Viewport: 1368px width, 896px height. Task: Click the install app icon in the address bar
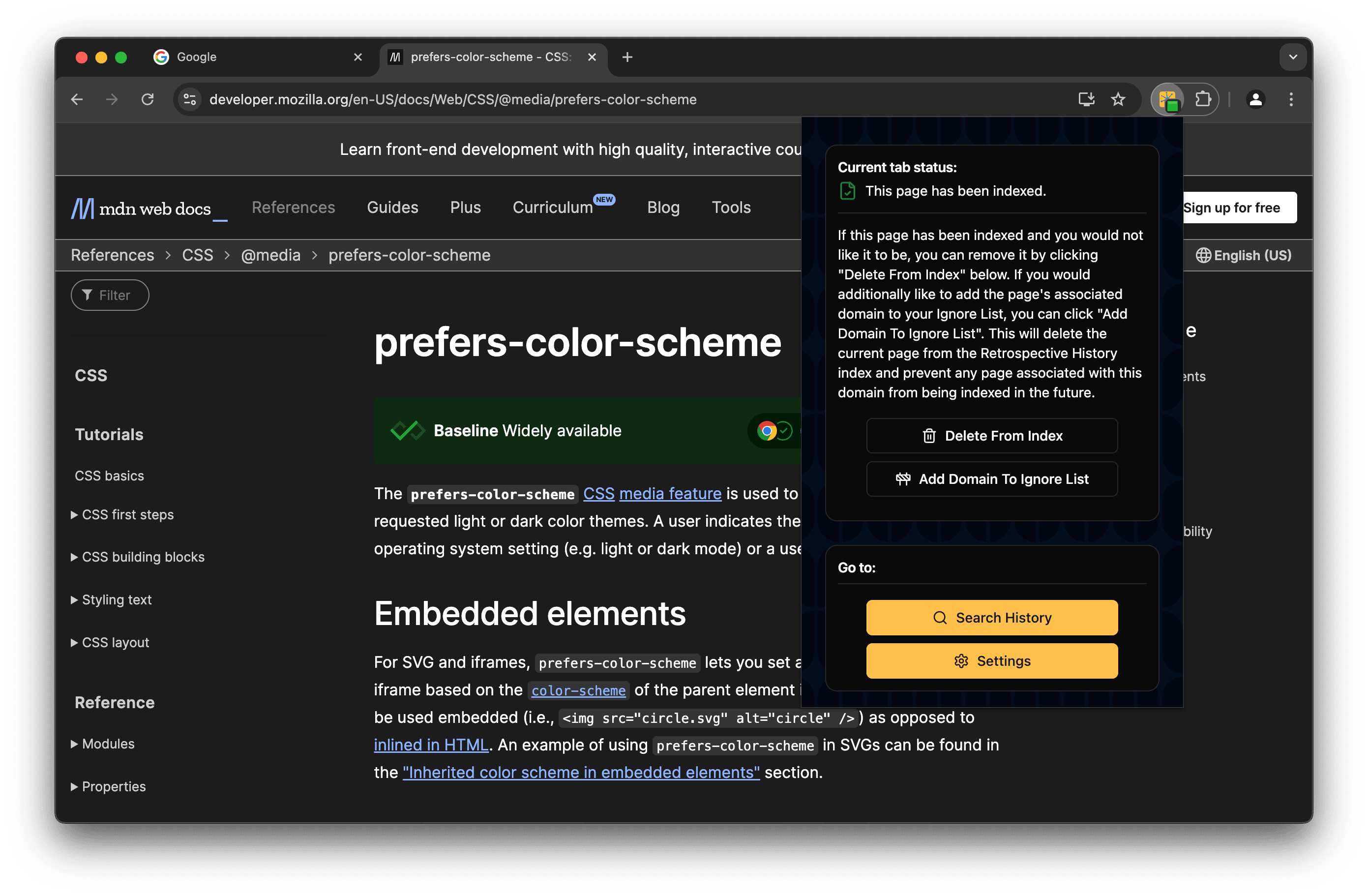tap(1086, 100)
